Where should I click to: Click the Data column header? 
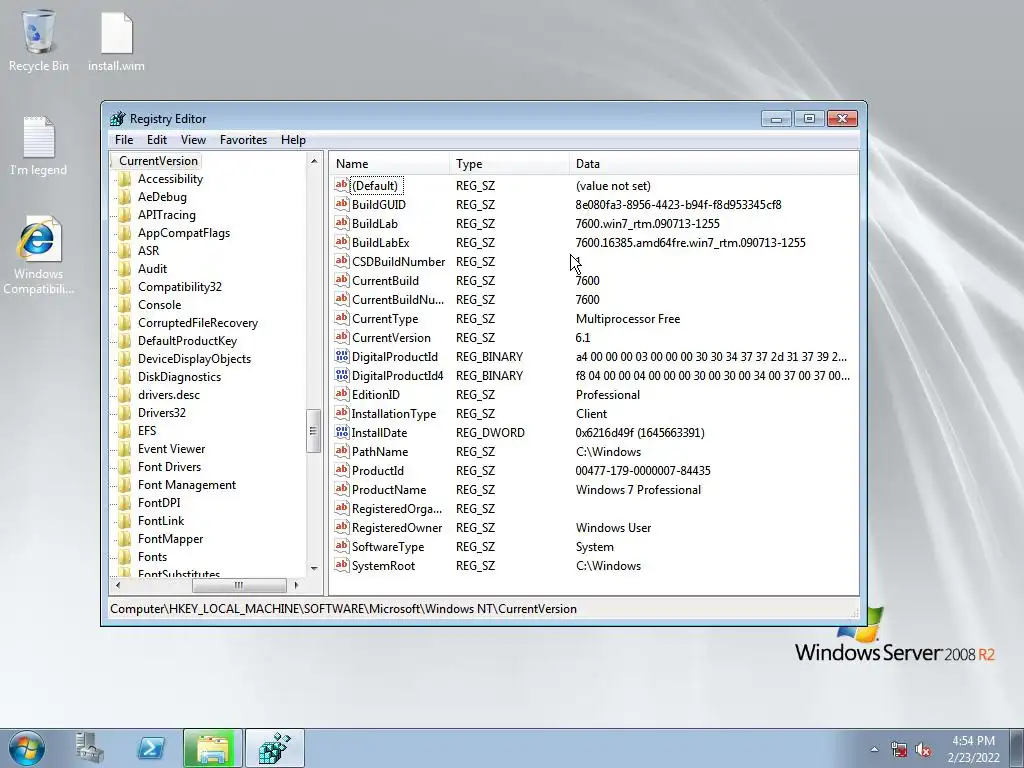(x=714, y=164)
